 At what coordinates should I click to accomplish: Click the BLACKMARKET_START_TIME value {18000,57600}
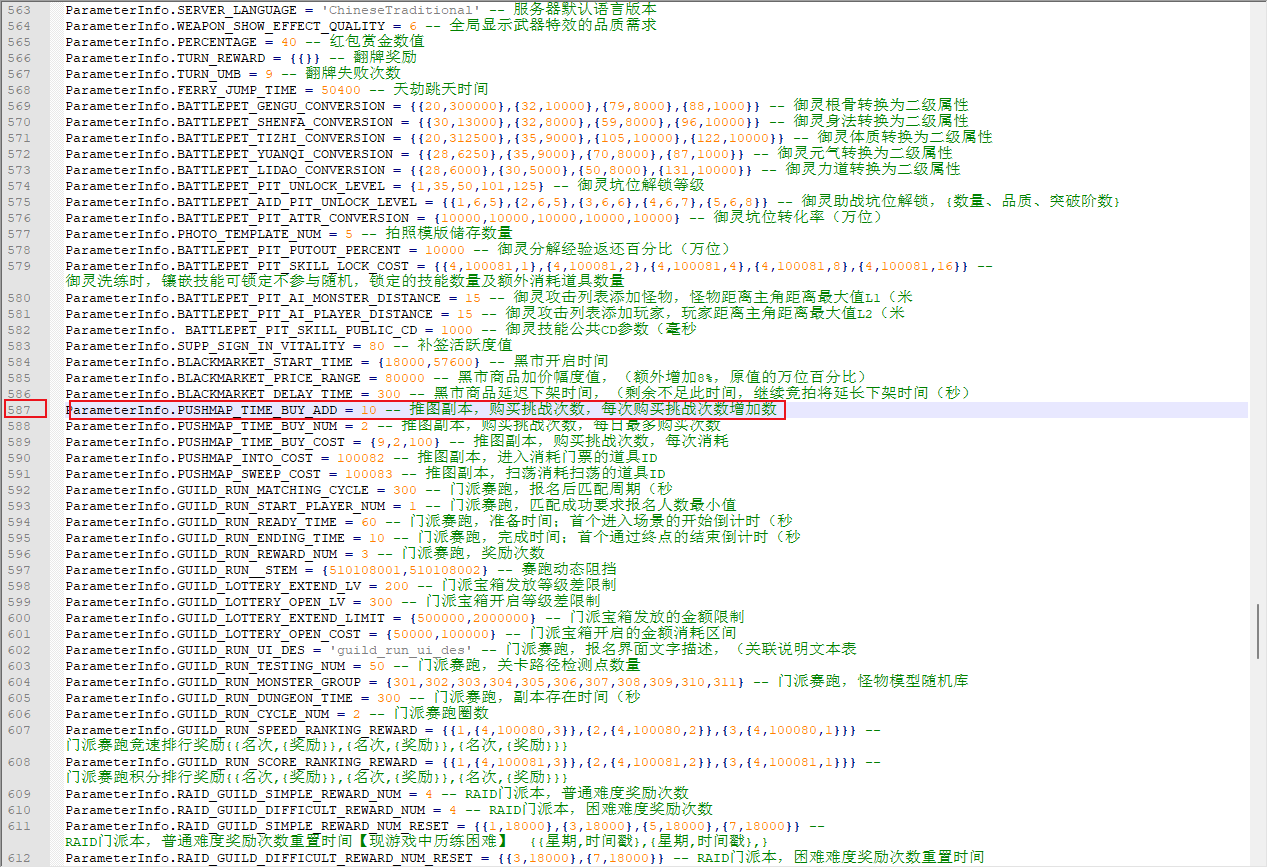tap(432, 362)
